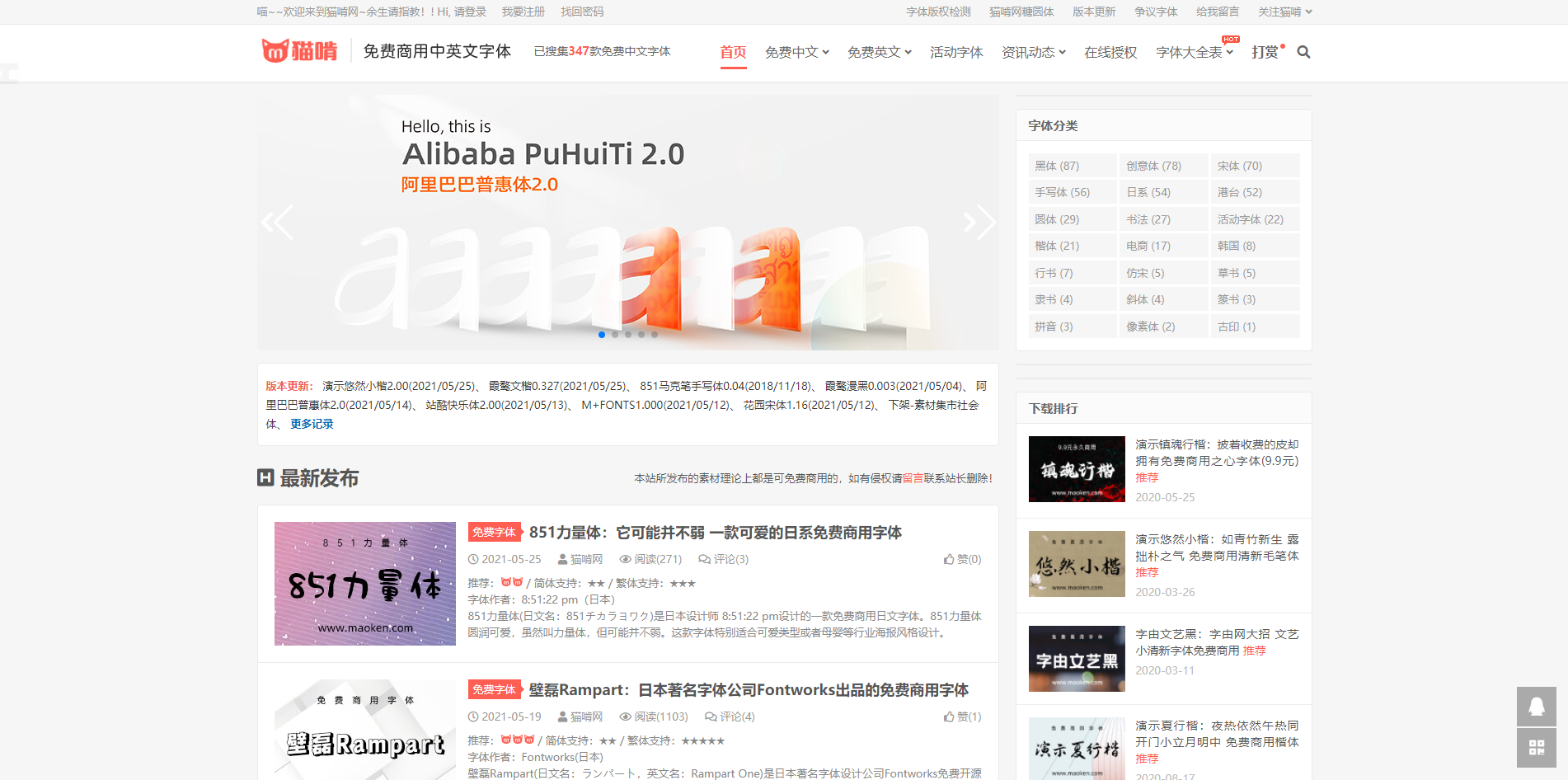Open 悠然小楷 ranking thumbnail
1568x780 pixels.
[x=1077, y=564]
